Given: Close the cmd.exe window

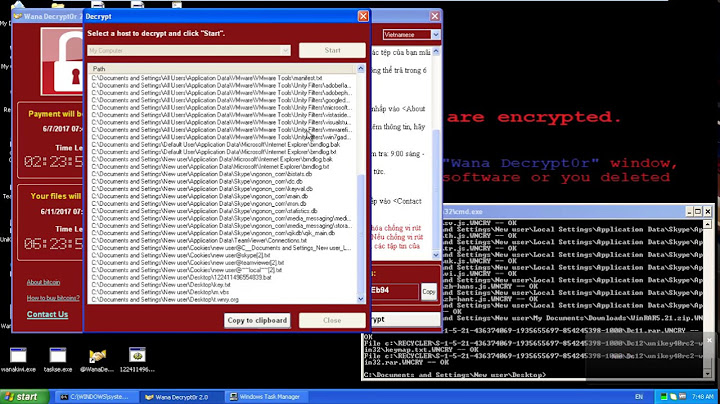Looking at the screenshot, I should (x=708, y=212).
